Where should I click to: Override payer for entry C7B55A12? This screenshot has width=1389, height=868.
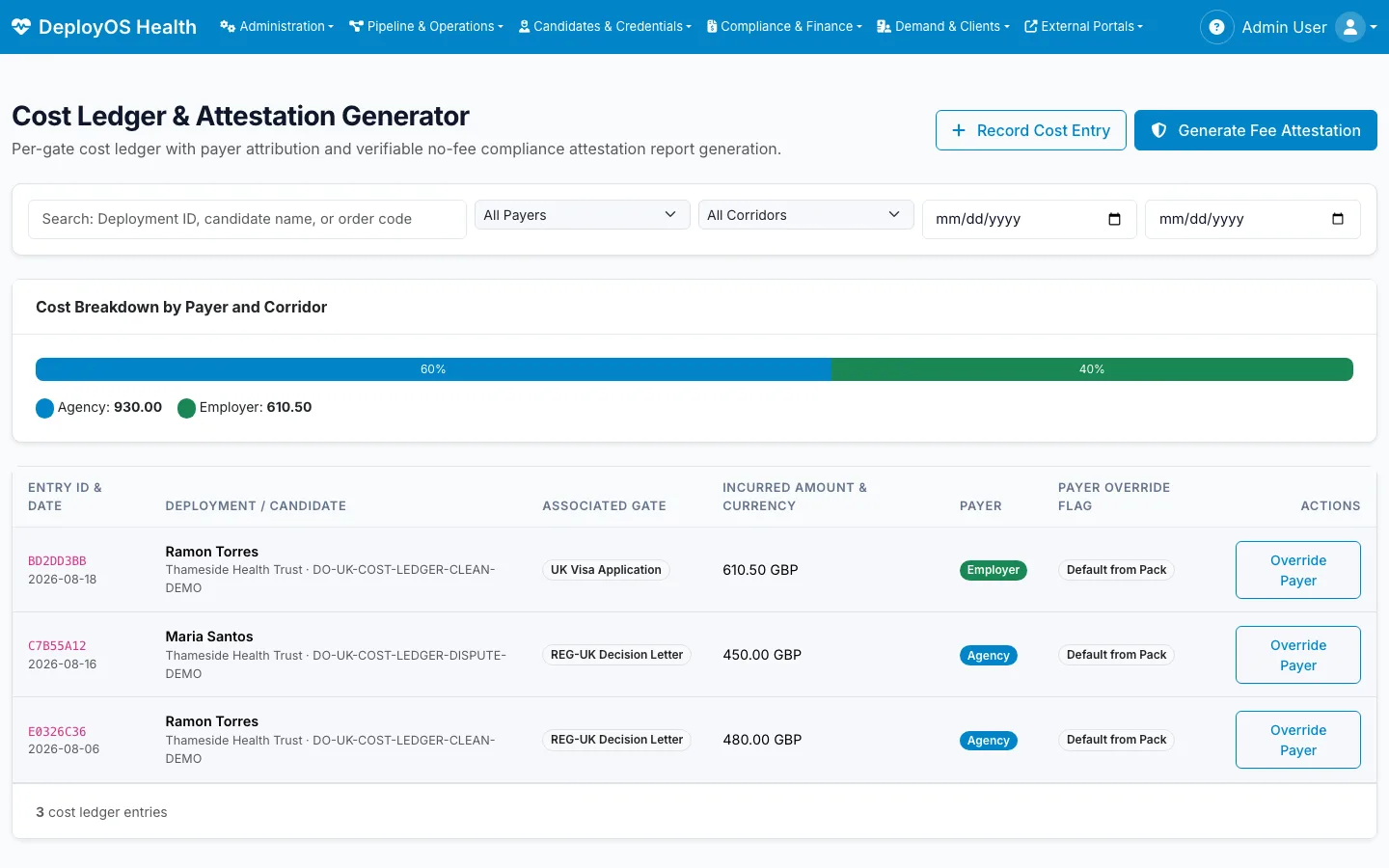click(1298, 655)
